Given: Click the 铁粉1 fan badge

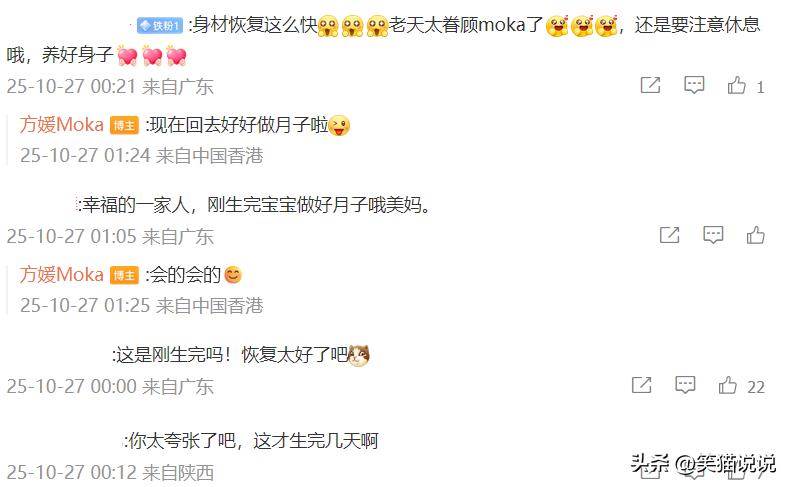Looking at the screenshot, I should 160,26.
